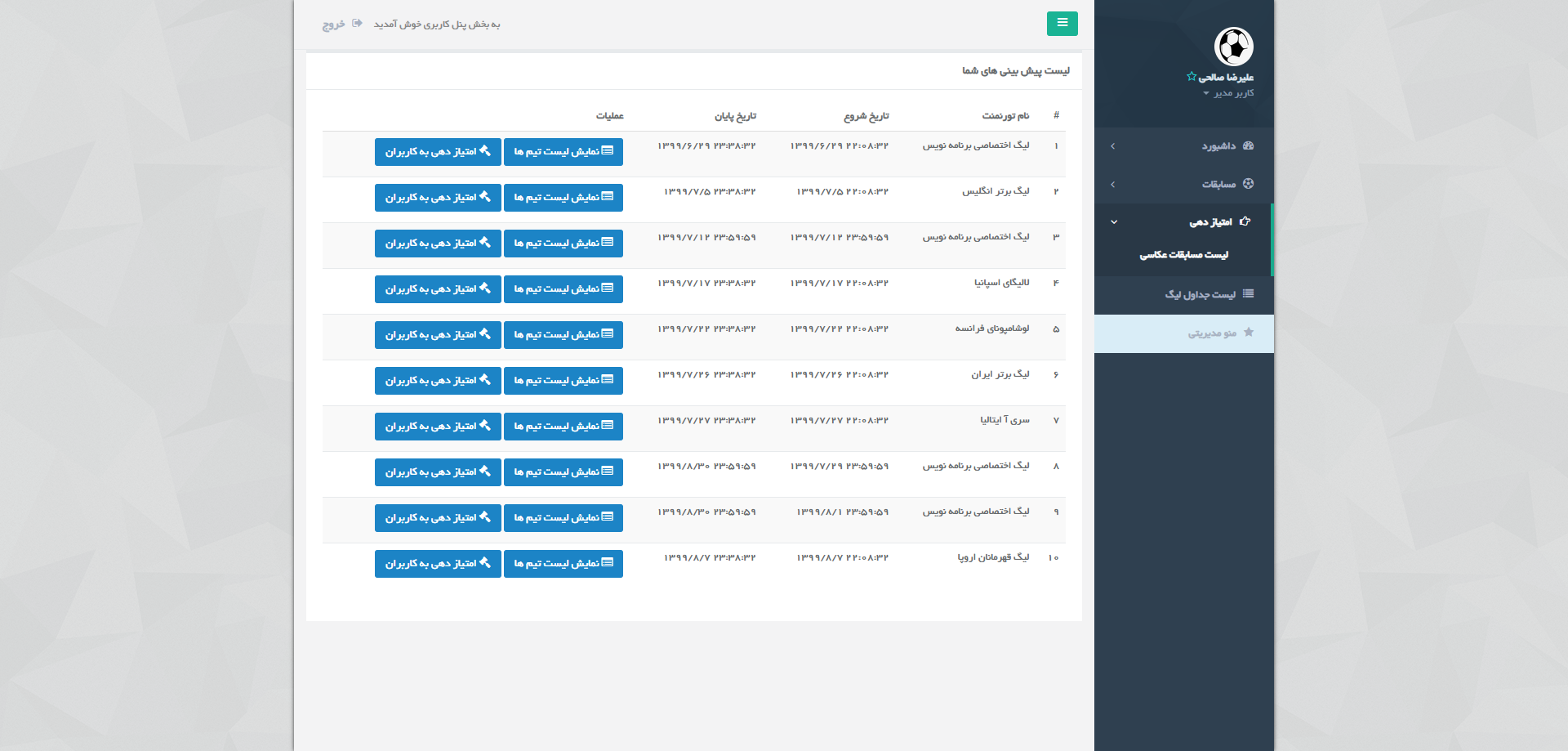Click the خروج logout link
Image resolution: width=1568 pixels, height=751 pixels.
(333, 25)
